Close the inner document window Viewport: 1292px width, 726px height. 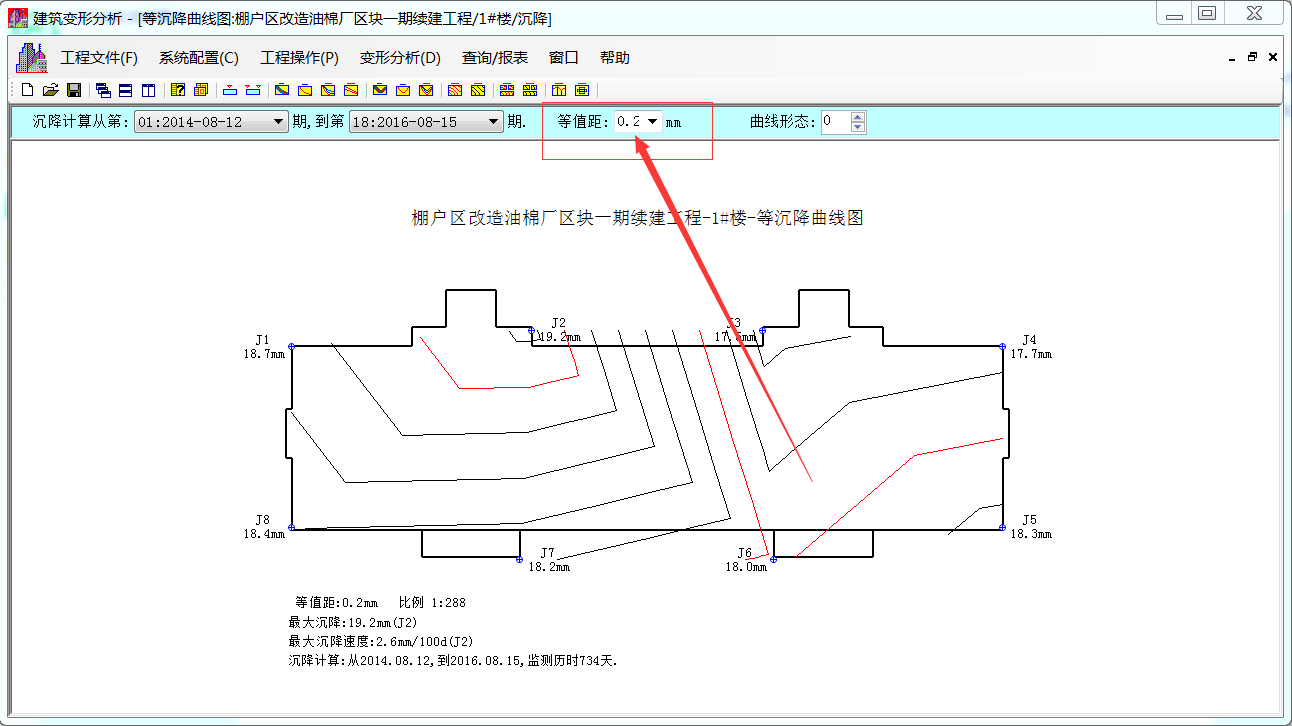pyautogui.click(x=1273, y=58)
